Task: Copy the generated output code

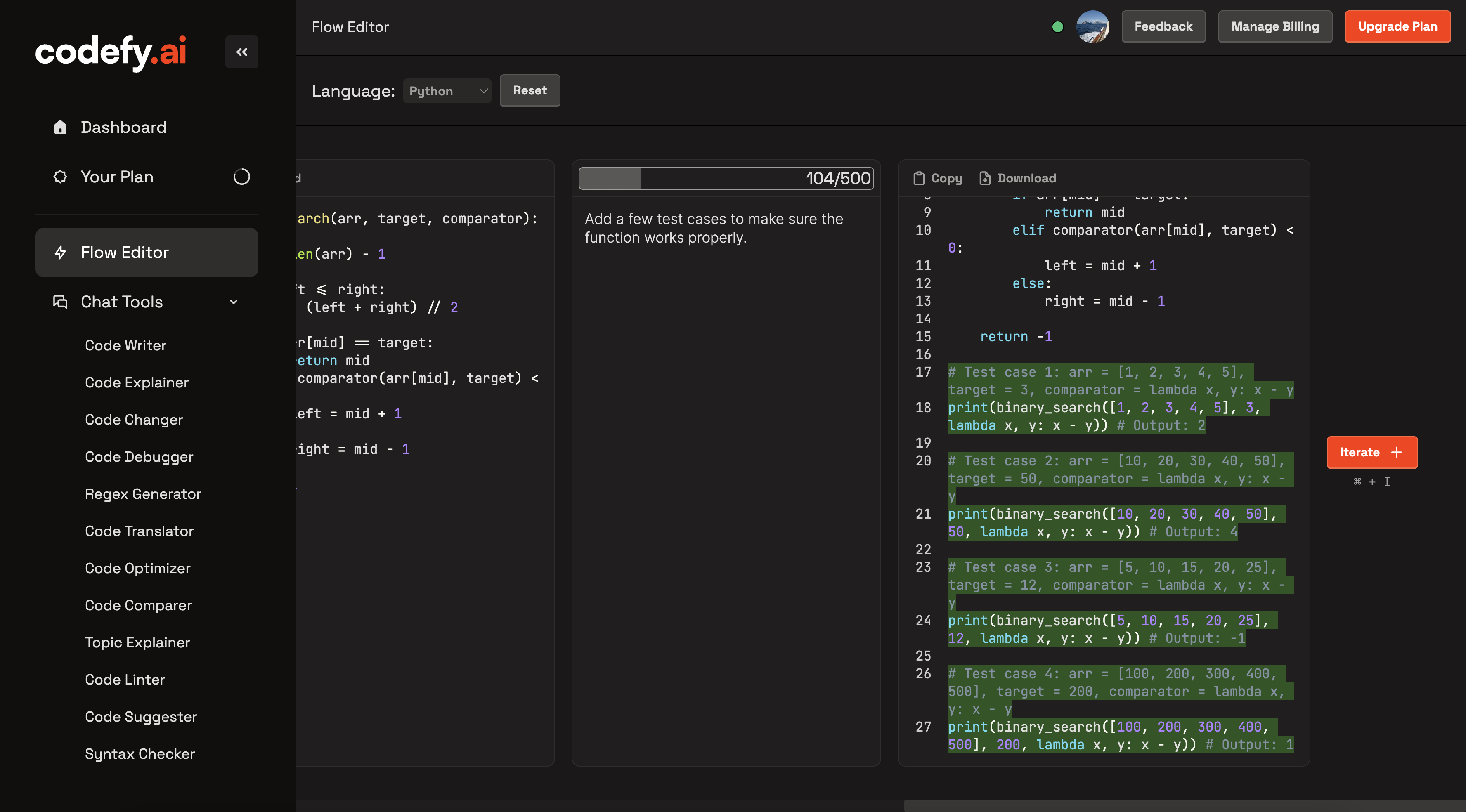Action: point(938,178)
